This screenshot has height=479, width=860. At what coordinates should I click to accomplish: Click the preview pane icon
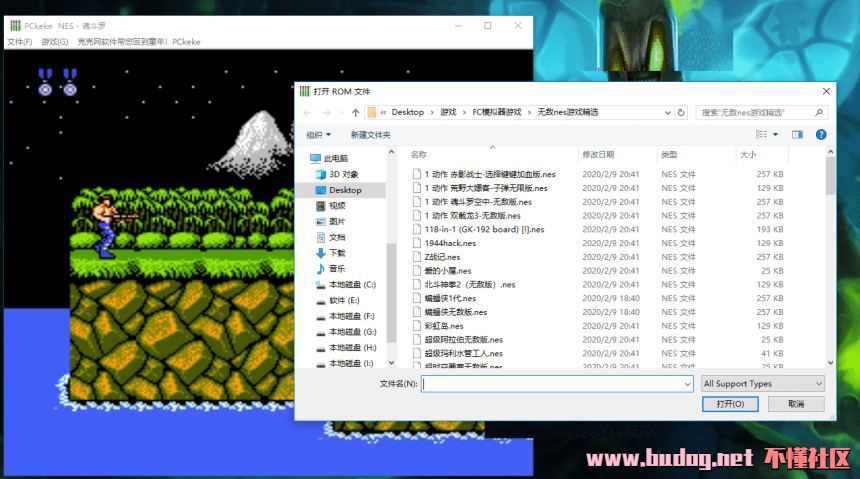pyautogui.click(x=797, y=134)
